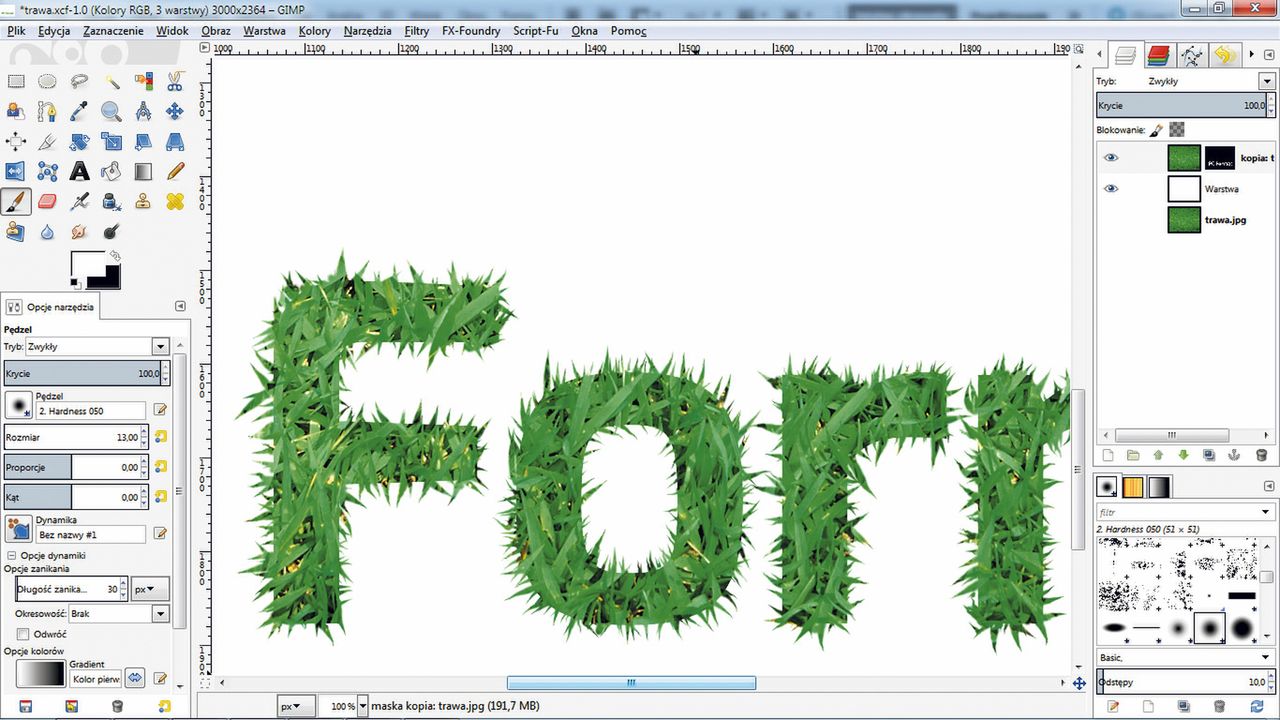Select the Dodge/Burn tool
The width and height of the screenshot is (1280, 720).
pos(111,232)
